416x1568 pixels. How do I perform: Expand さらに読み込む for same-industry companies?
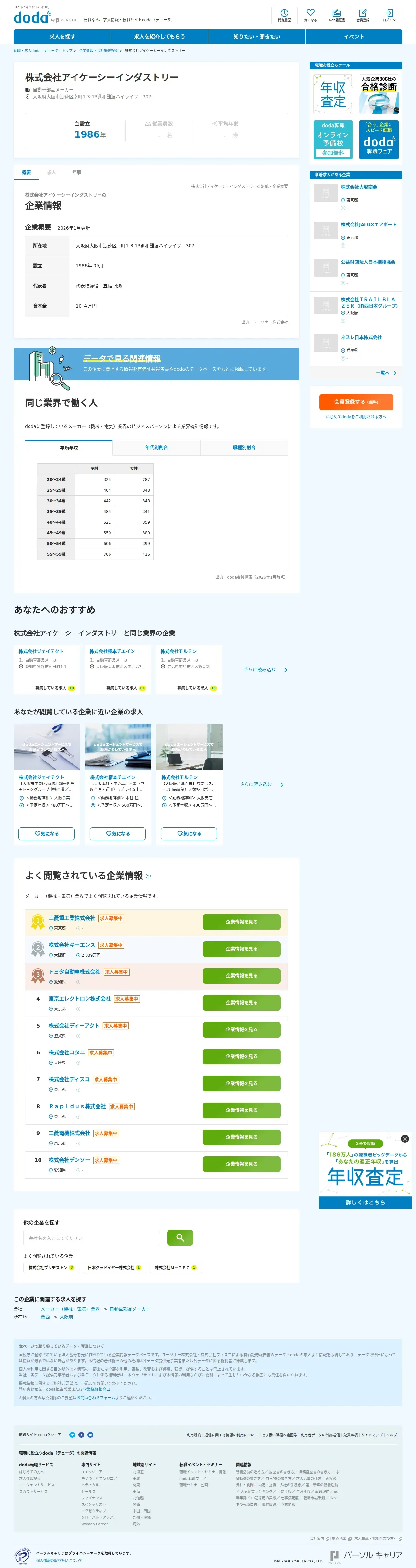click(266, 669)
